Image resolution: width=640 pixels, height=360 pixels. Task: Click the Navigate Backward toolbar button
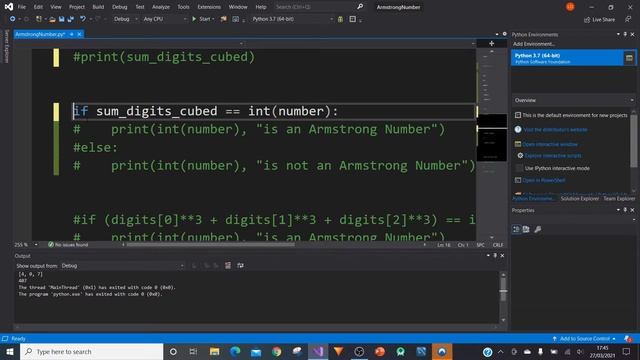pyautogui.click(x=12, y=19)
